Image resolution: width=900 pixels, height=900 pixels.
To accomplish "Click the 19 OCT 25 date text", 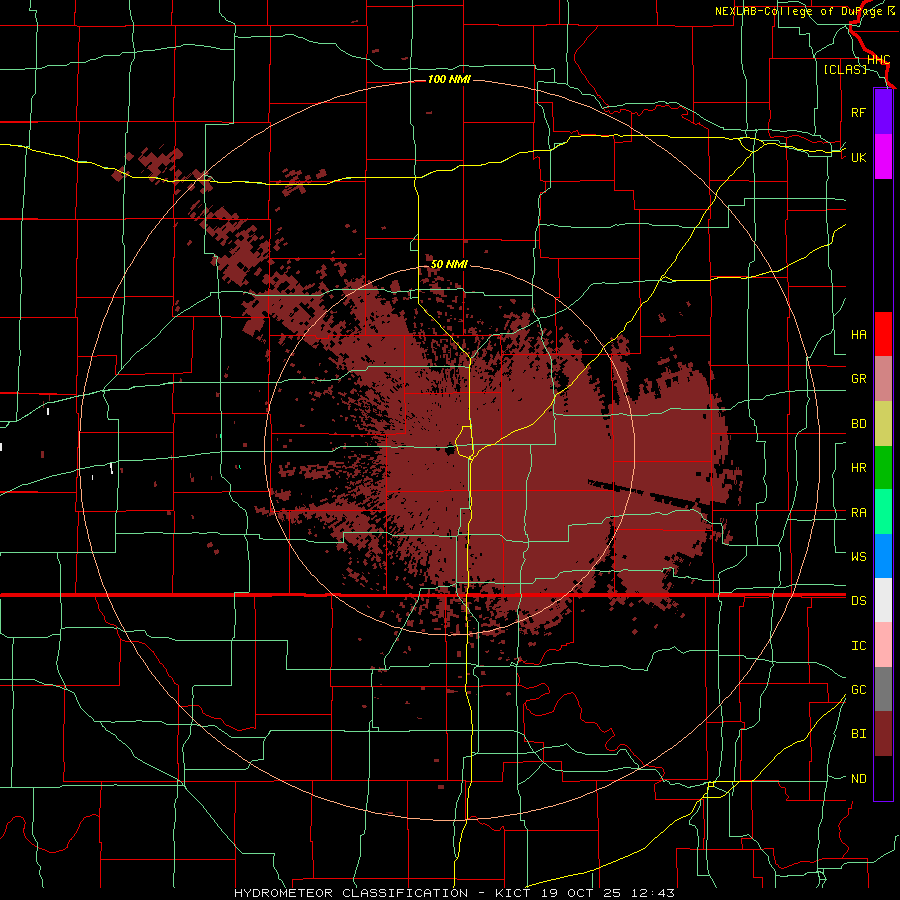I will [x=581, y=893].
